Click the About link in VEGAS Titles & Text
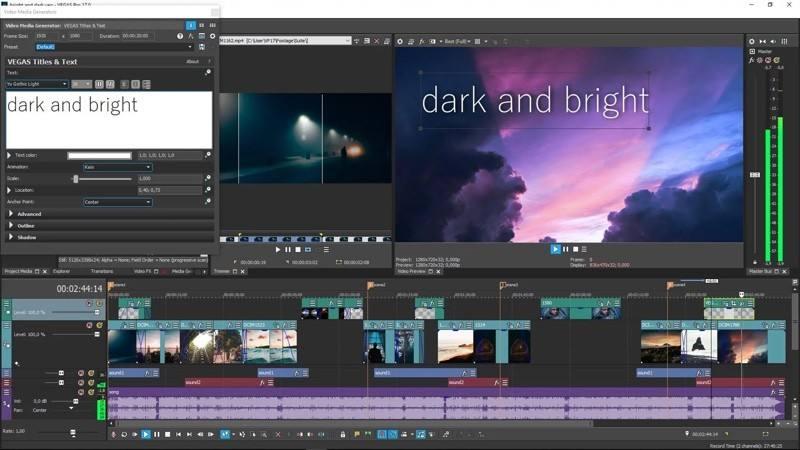This screenshot has width=800, height=450. [192, 61]
